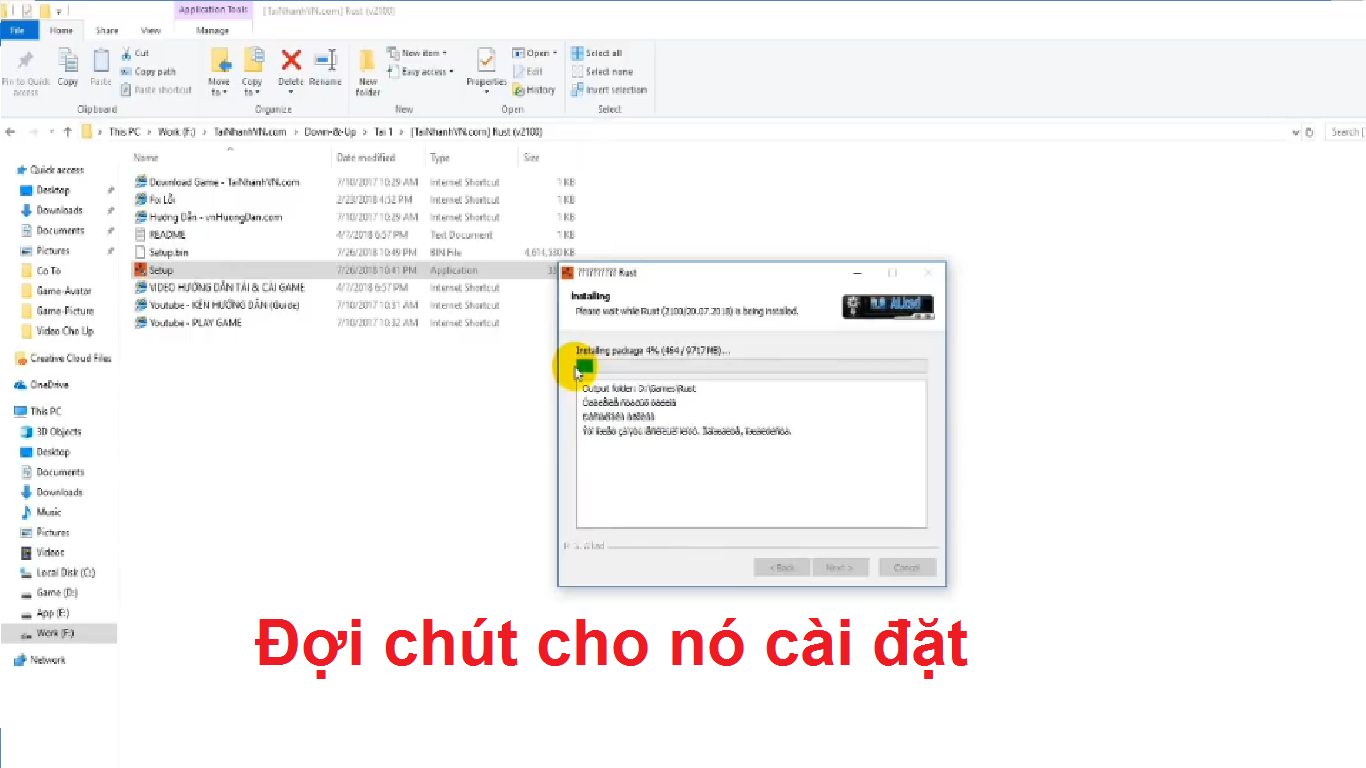Click Select all in the Select group

597,53
